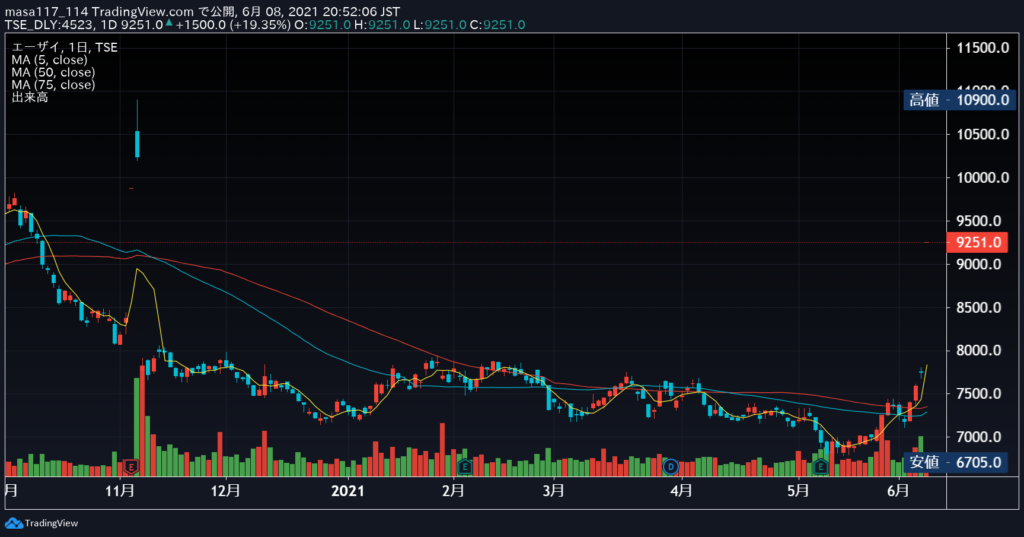
Task: Click the 安値 6705.0 low price label
Action: (955, 462)
